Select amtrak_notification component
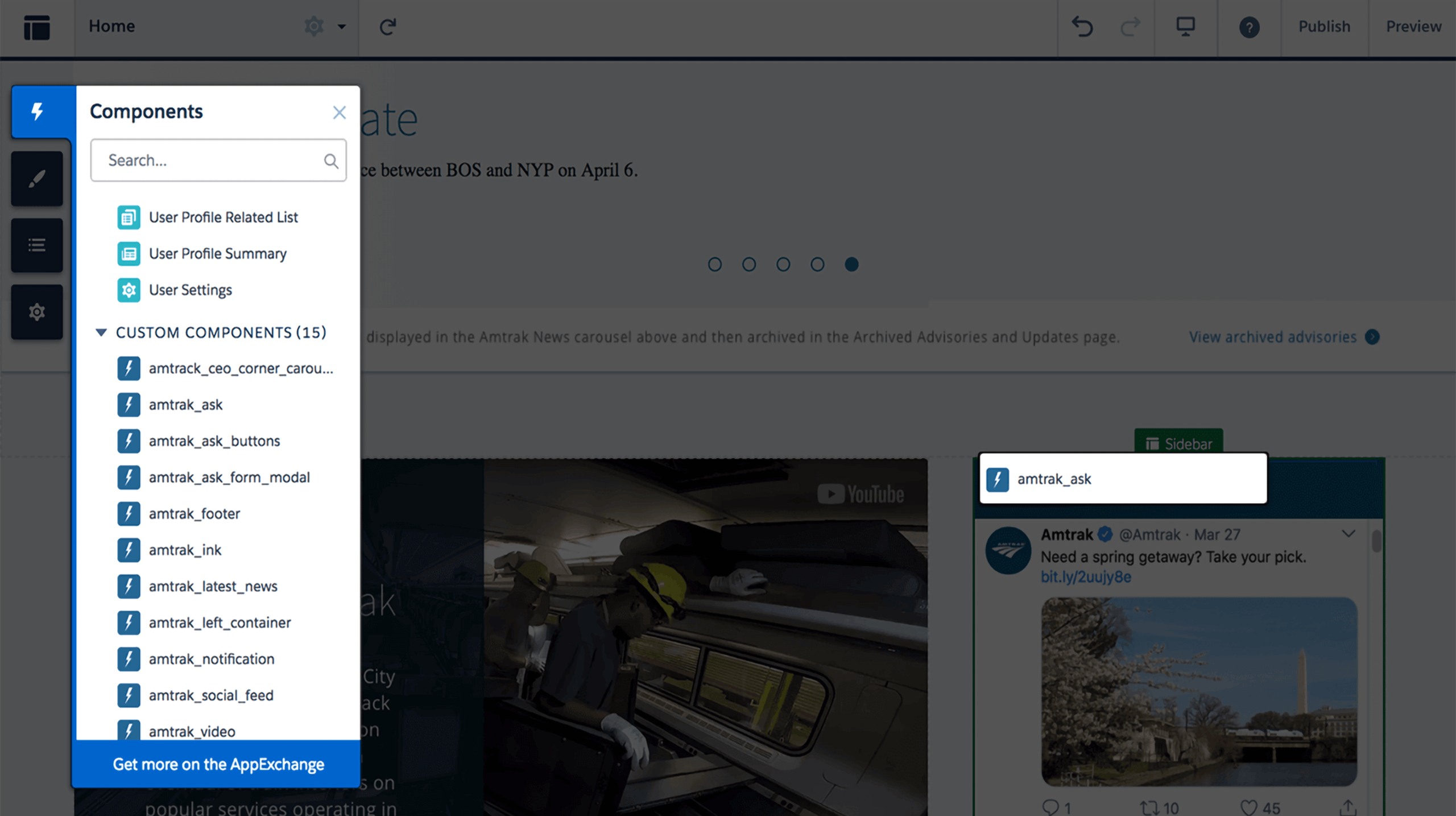Screen dimensions: 1456x816 point(196,659)
